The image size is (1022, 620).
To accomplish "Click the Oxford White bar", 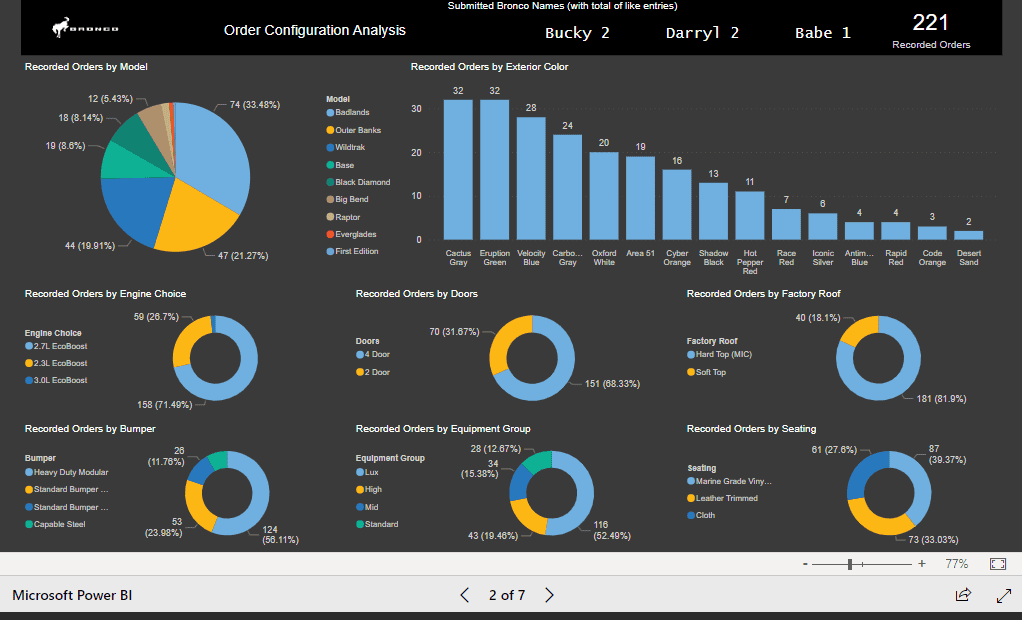I will tap(604, 196).
